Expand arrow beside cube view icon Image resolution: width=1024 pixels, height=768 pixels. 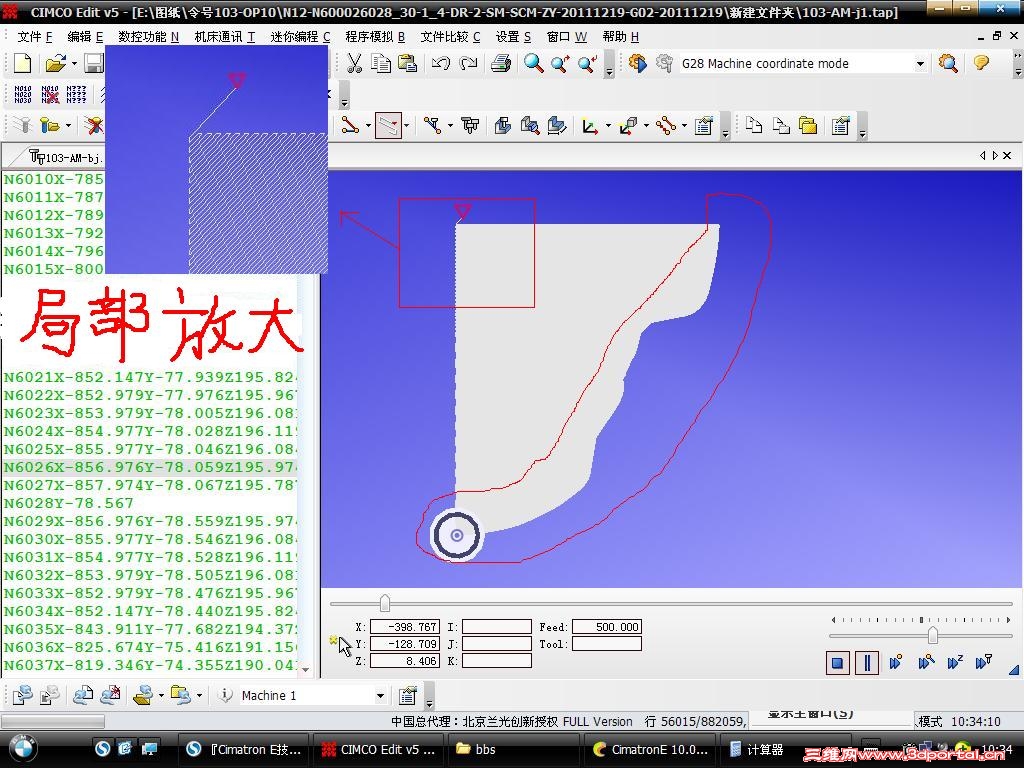point(646,125)
